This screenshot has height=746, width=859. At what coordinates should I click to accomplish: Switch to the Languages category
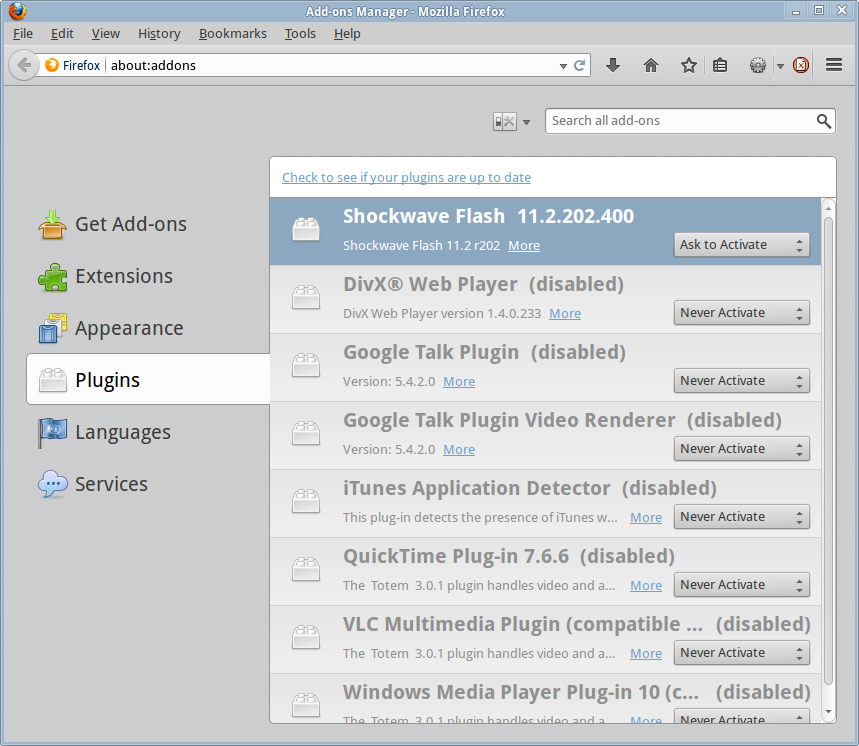coord(148,432)
